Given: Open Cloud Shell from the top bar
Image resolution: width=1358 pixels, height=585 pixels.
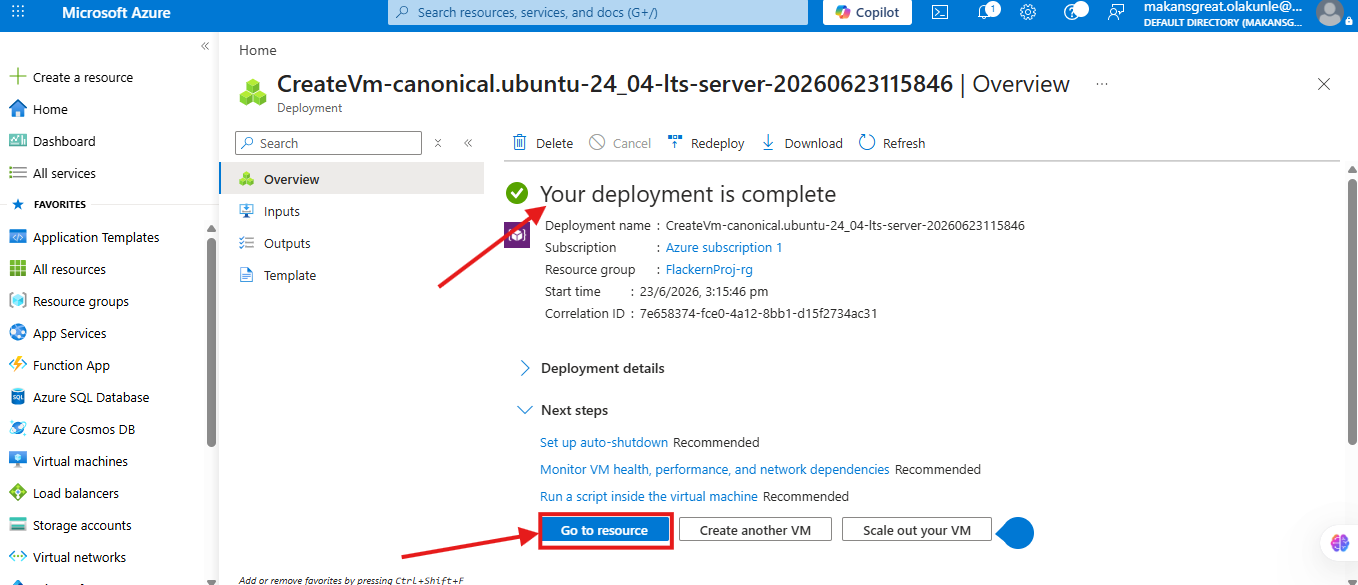Looking at the screenshot, I should [x=940, y=13].
